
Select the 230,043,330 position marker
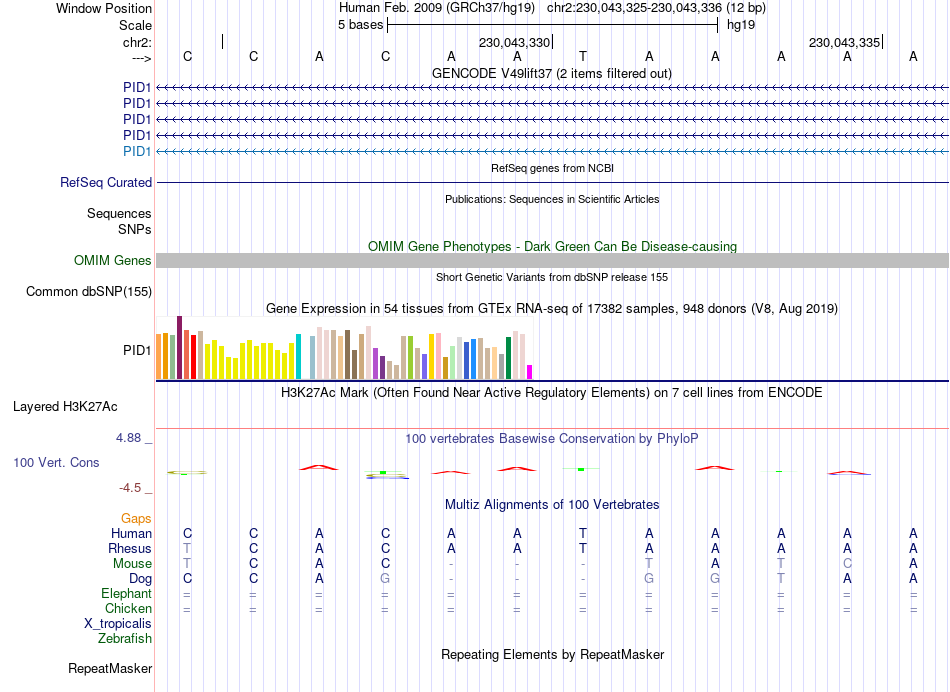[514, 42]
